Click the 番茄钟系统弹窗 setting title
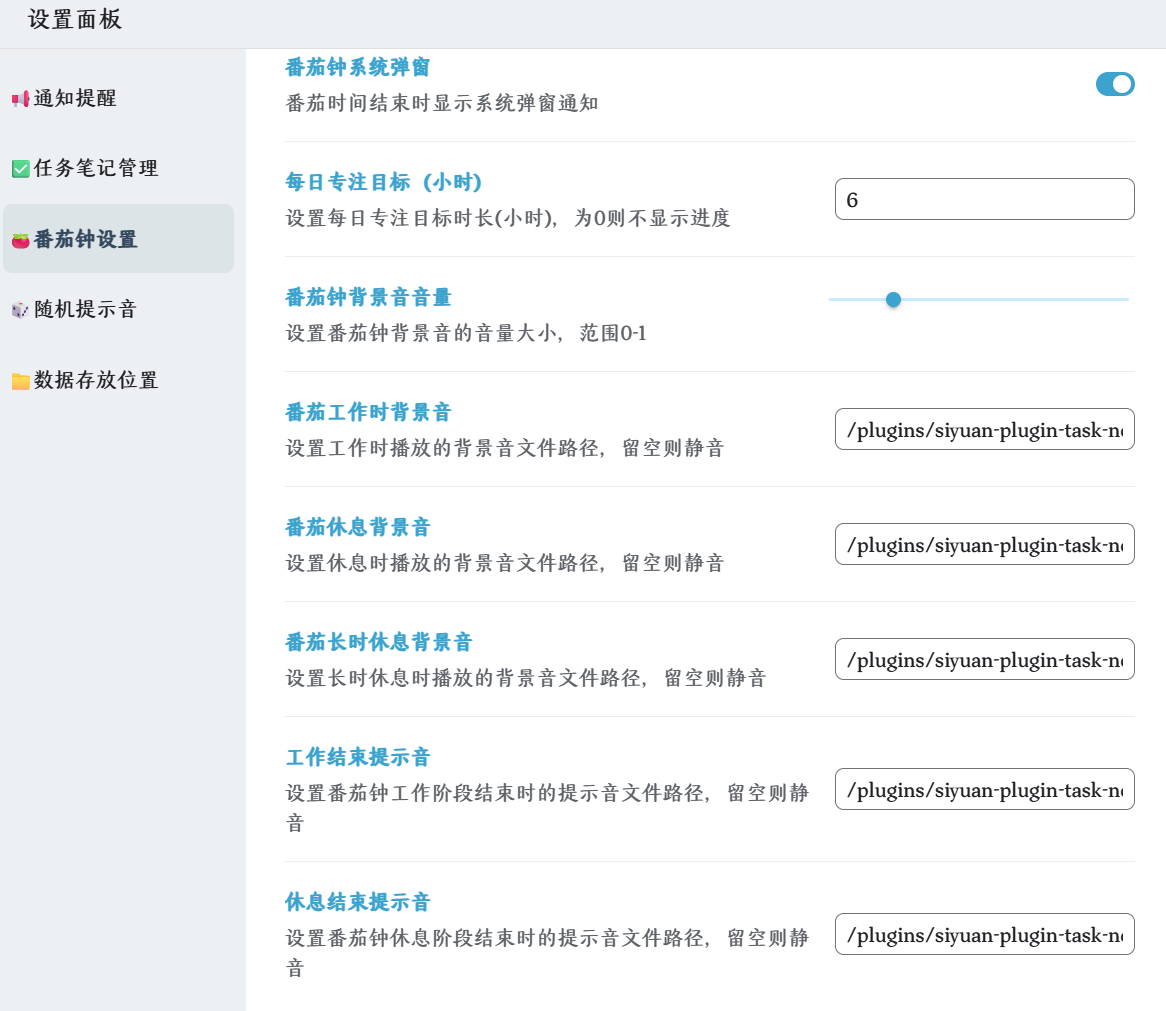The width and height of the screenshot is (1166, 1011). 358,67
